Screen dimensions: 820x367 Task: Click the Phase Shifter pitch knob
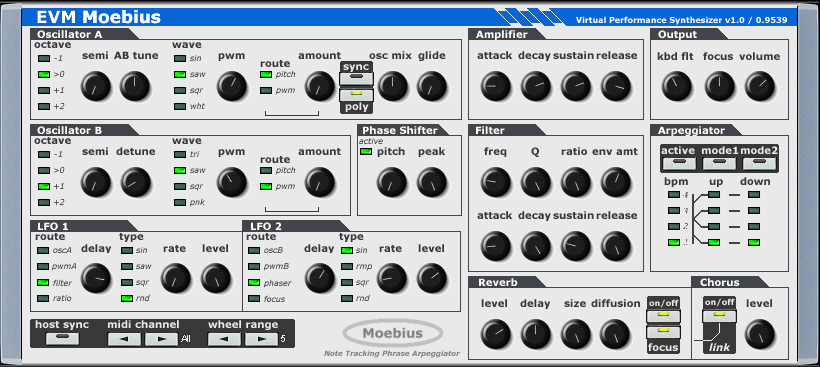coord(392,182)
